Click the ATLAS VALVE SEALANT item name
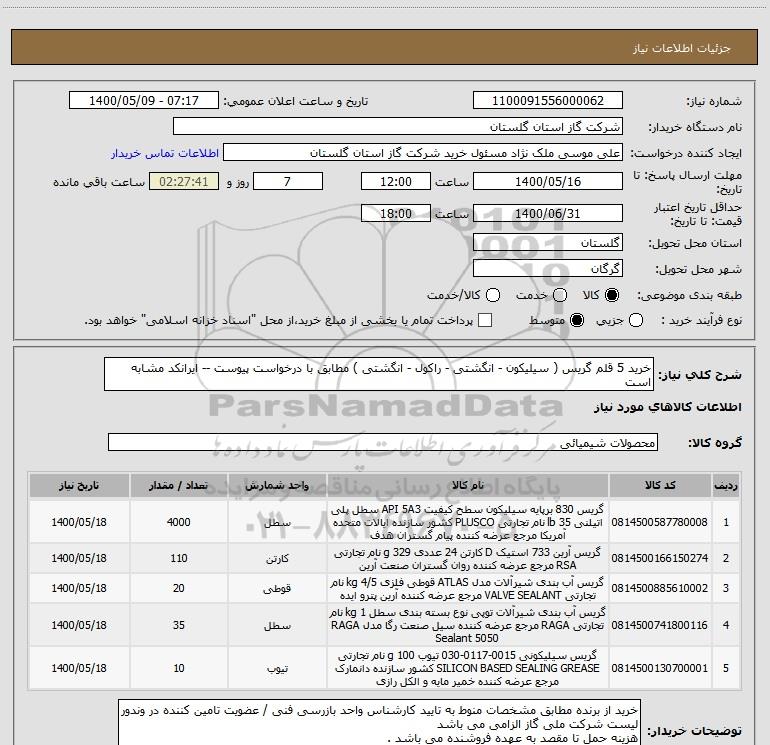 coord(468,588)
